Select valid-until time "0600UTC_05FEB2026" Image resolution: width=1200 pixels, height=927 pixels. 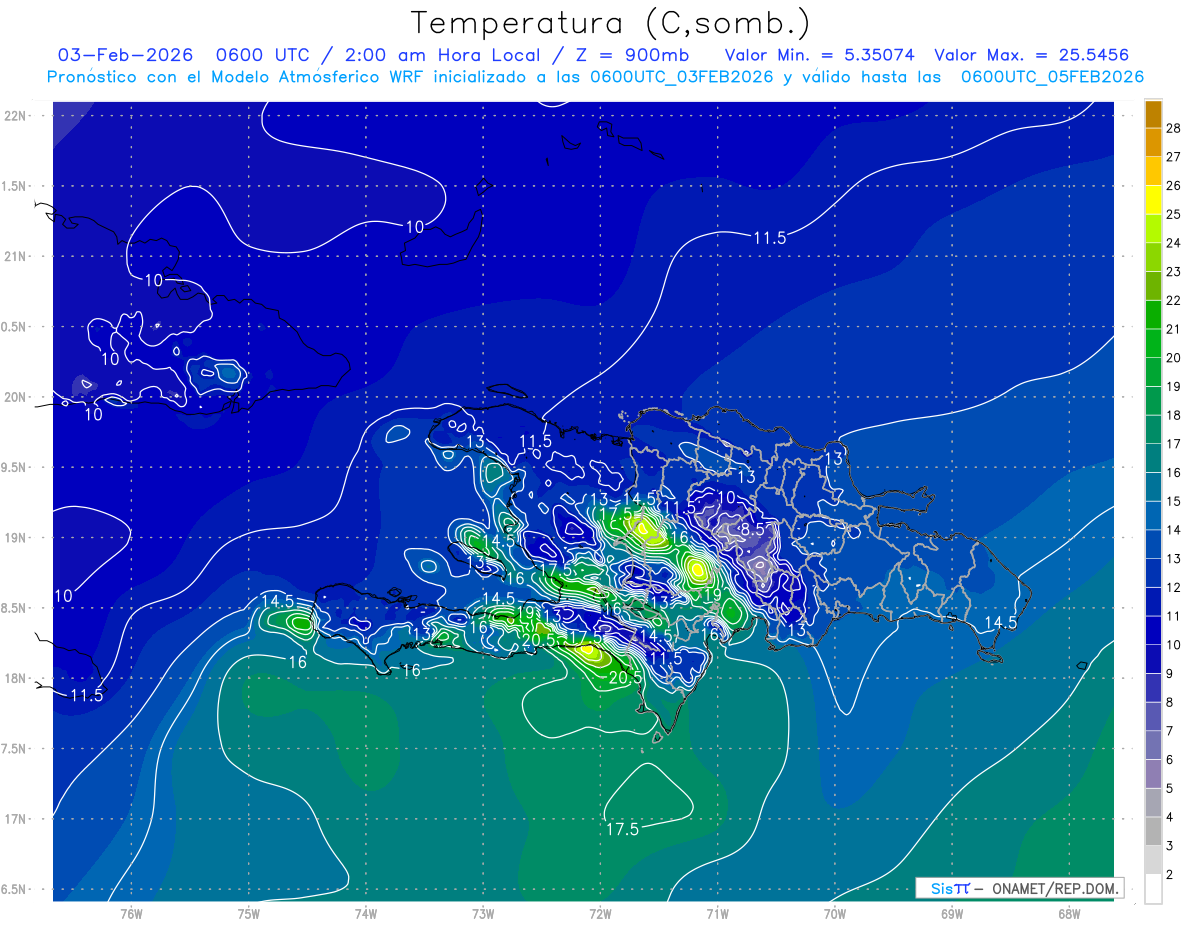(1052, 77)
